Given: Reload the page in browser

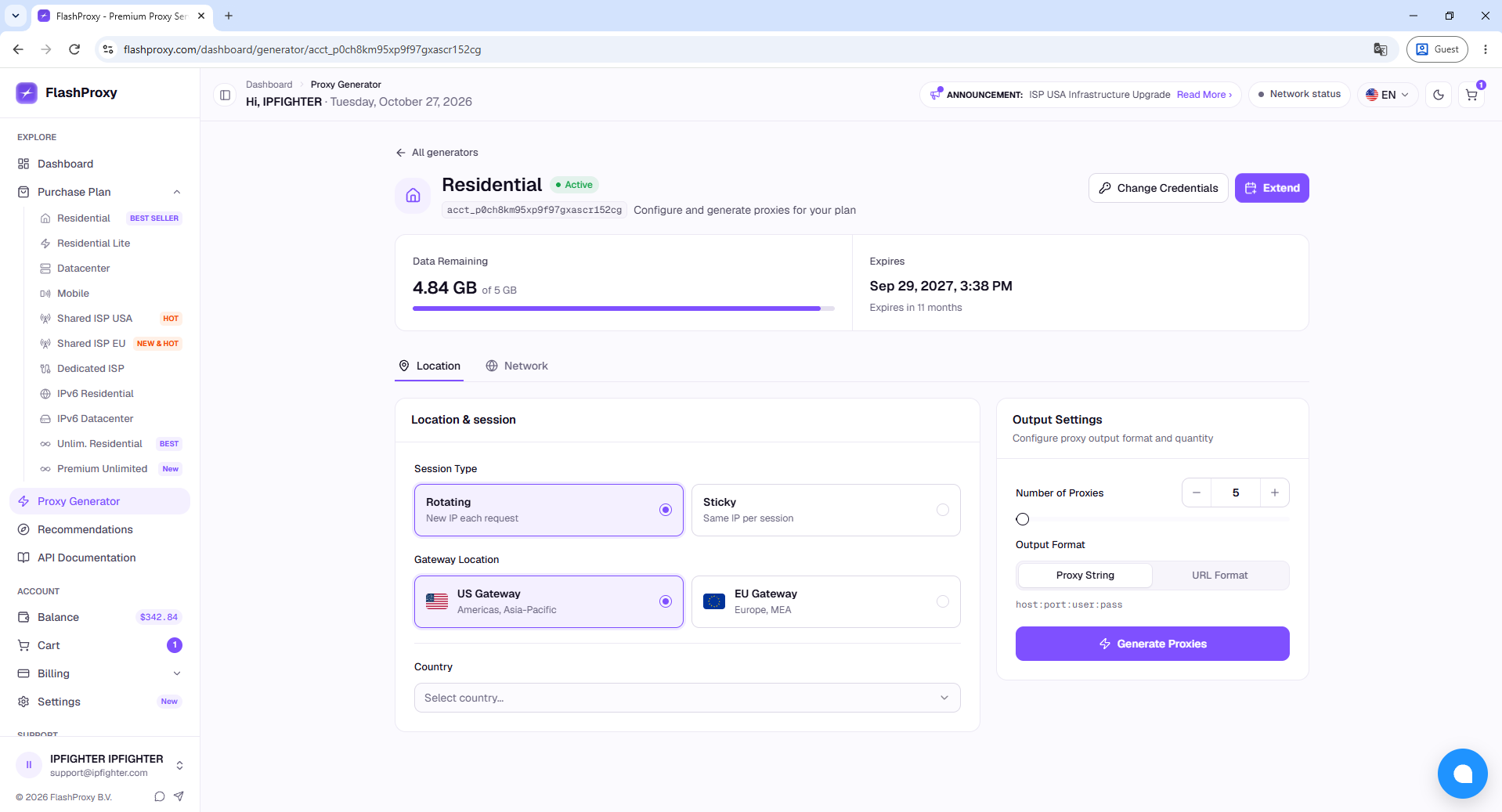Looking at the screenshot, I should (74, 49).
